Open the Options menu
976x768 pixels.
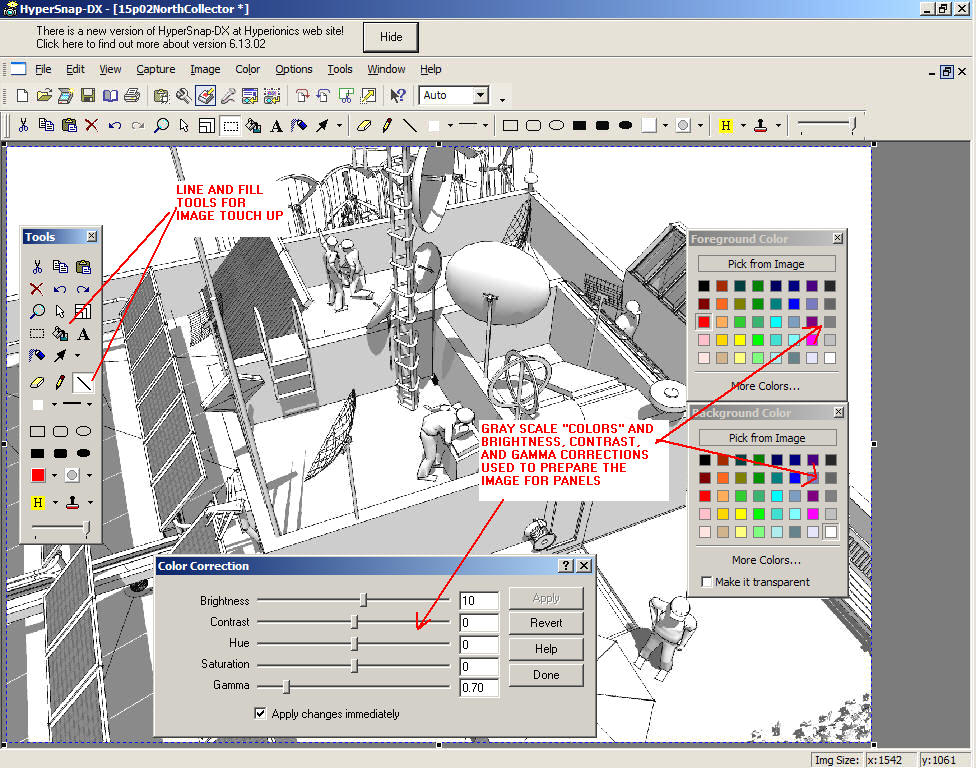294,69
